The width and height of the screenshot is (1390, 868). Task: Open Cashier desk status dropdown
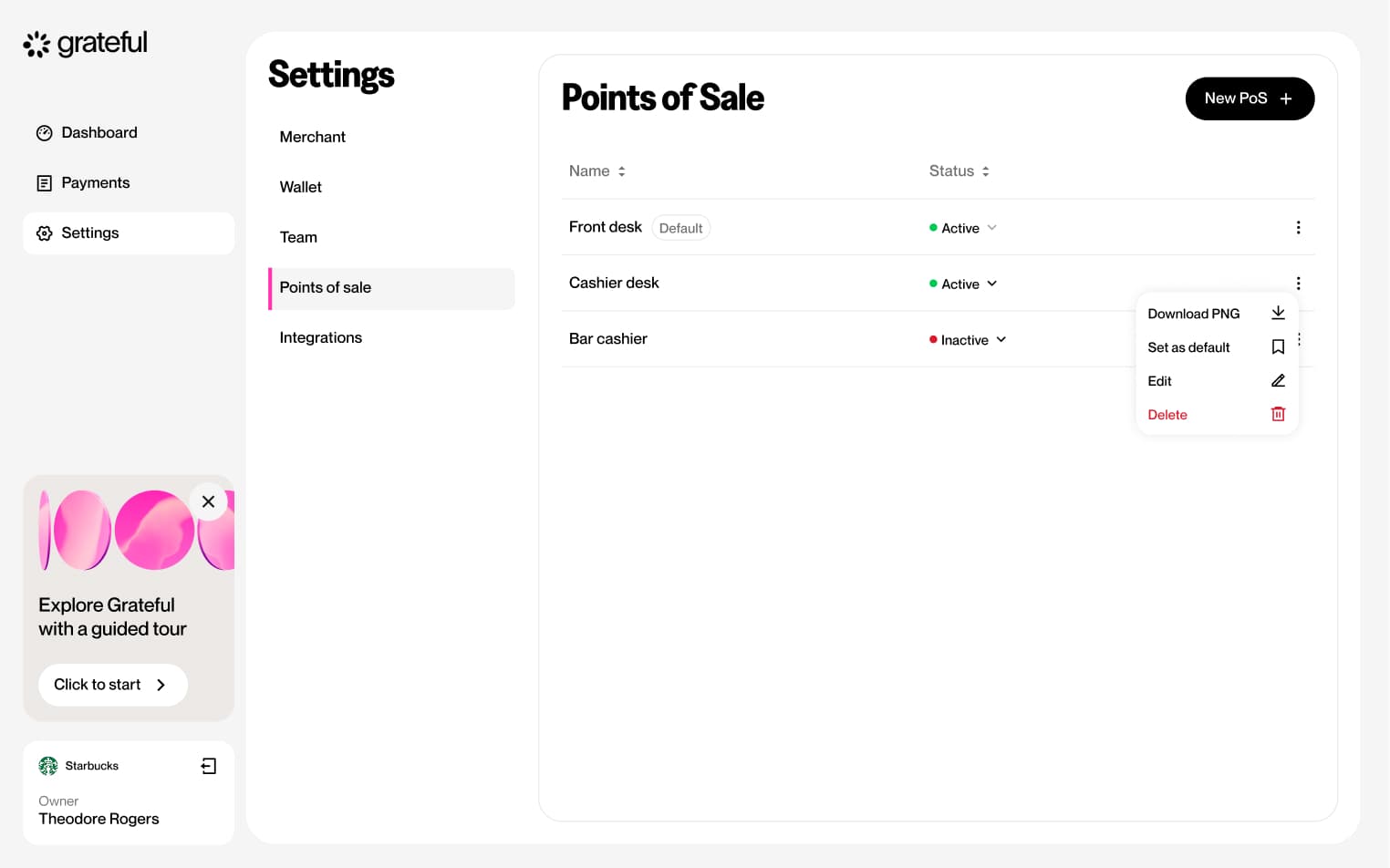(963, 284)
